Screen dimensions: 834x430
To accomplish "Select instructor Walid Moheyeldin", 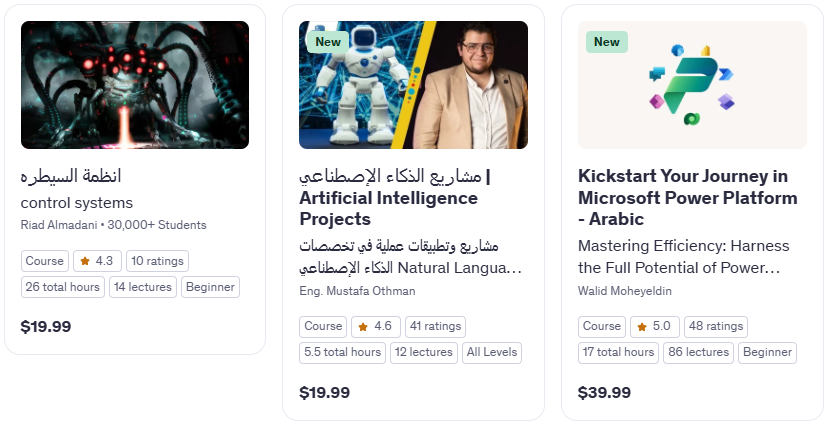I will [624, 291].
